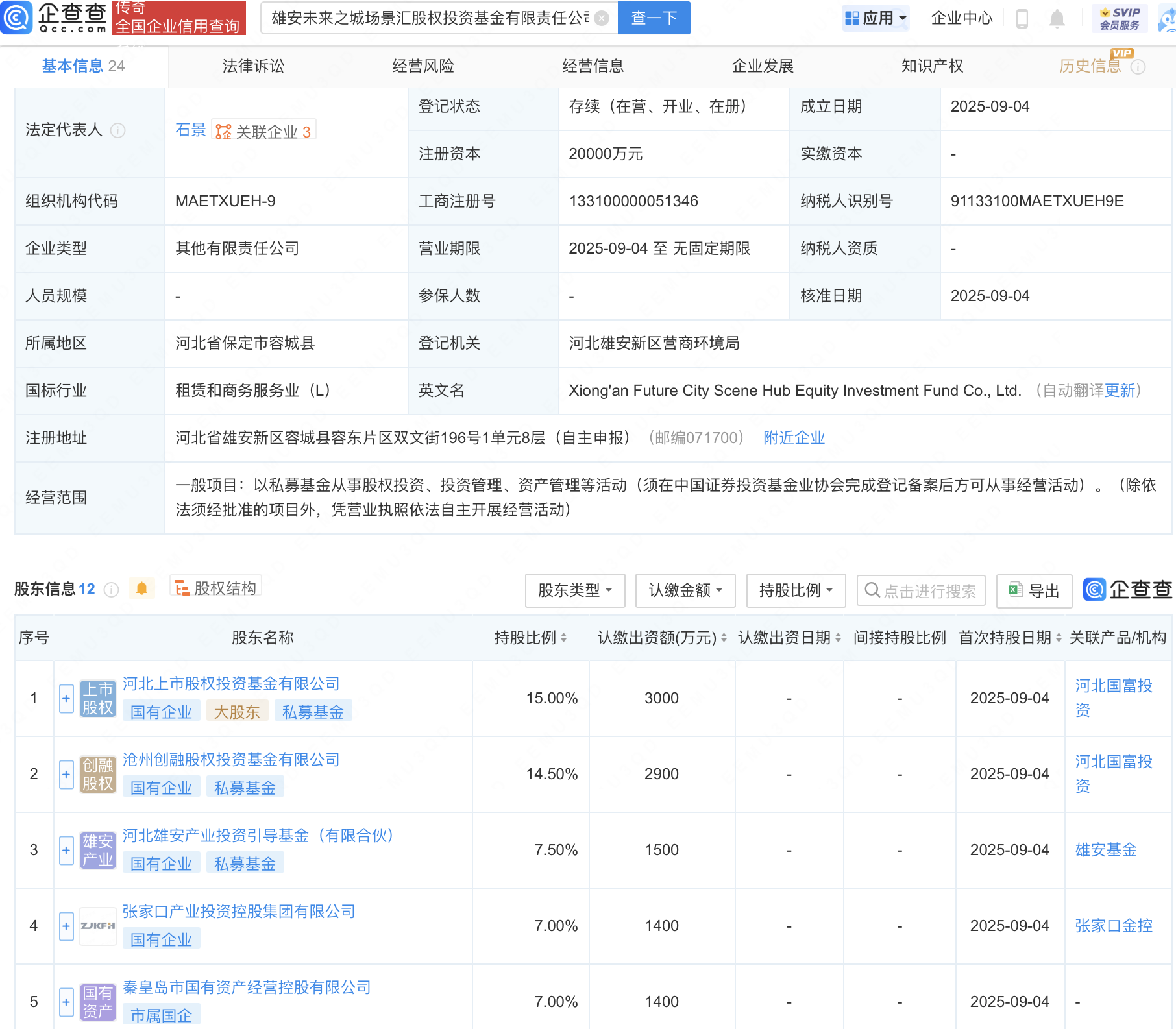Open 认缴金额 filter dropdown

(685, 590)
